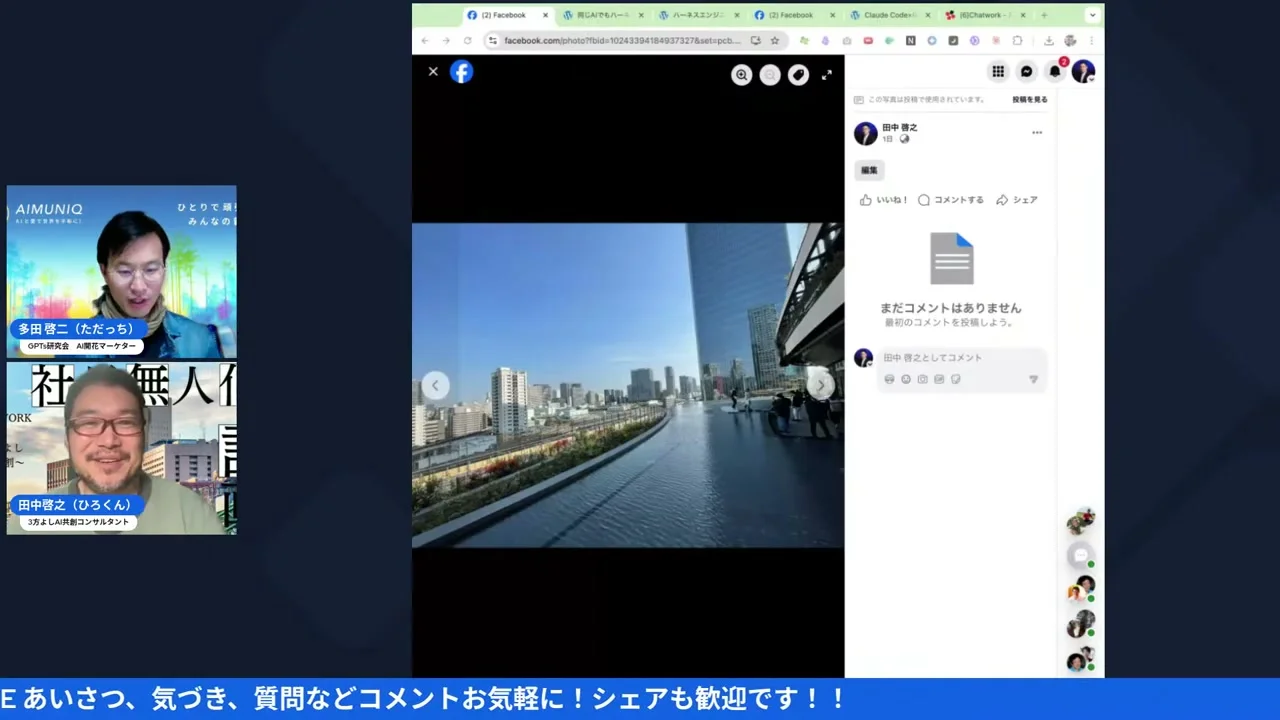1280x720 pixels.
Task: Add a sticker to the comment
Action: (x=955, y=379)
